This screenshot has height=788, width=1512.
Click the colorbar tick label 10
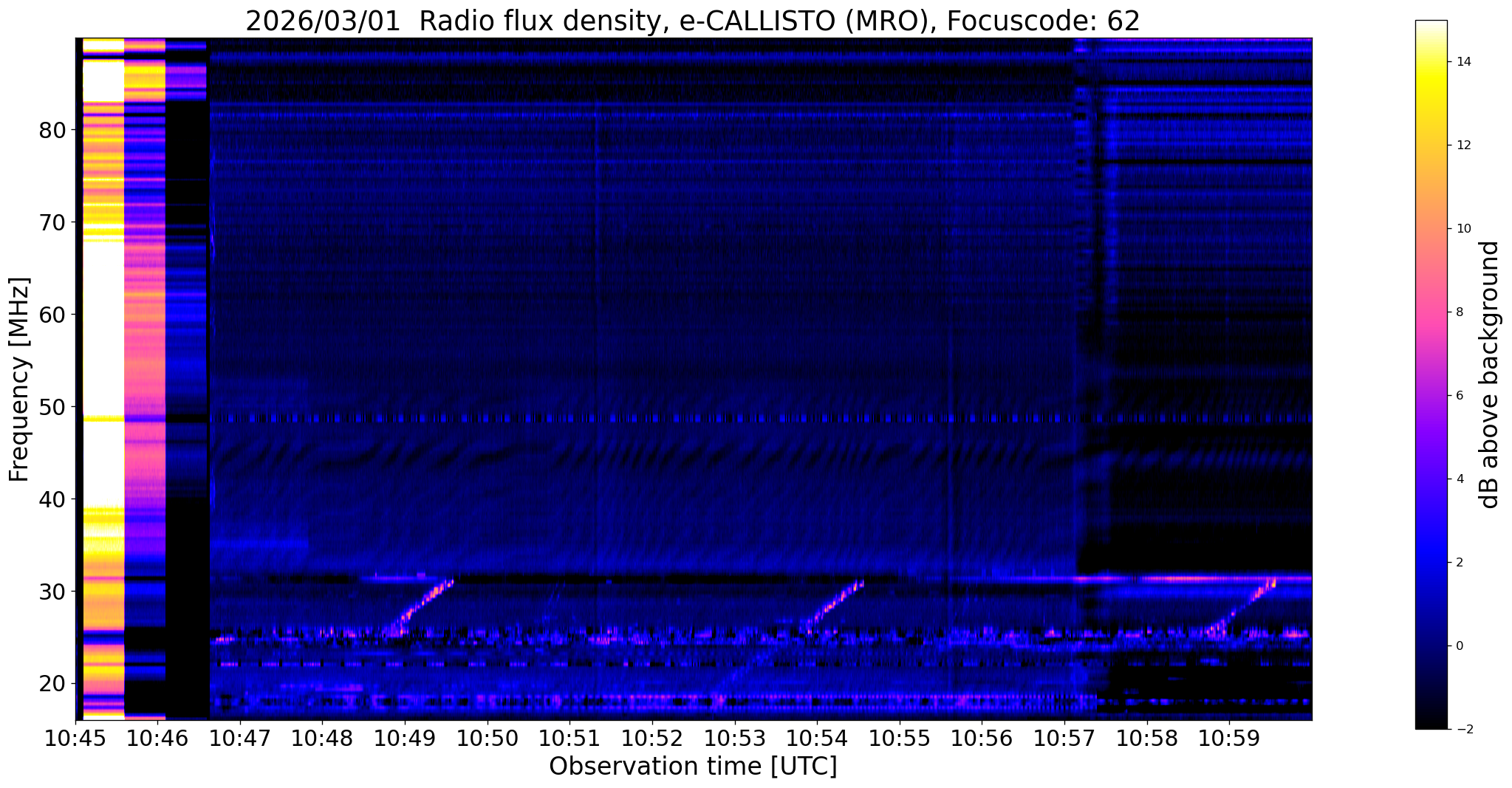tap(1463, 229)
